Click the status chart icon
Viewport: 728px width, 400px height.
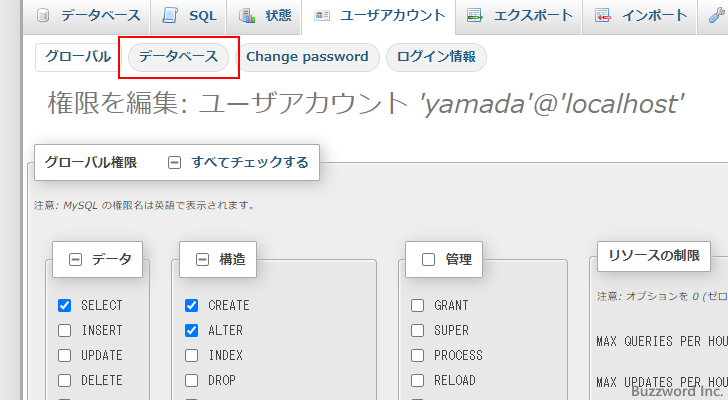point(247,16)
